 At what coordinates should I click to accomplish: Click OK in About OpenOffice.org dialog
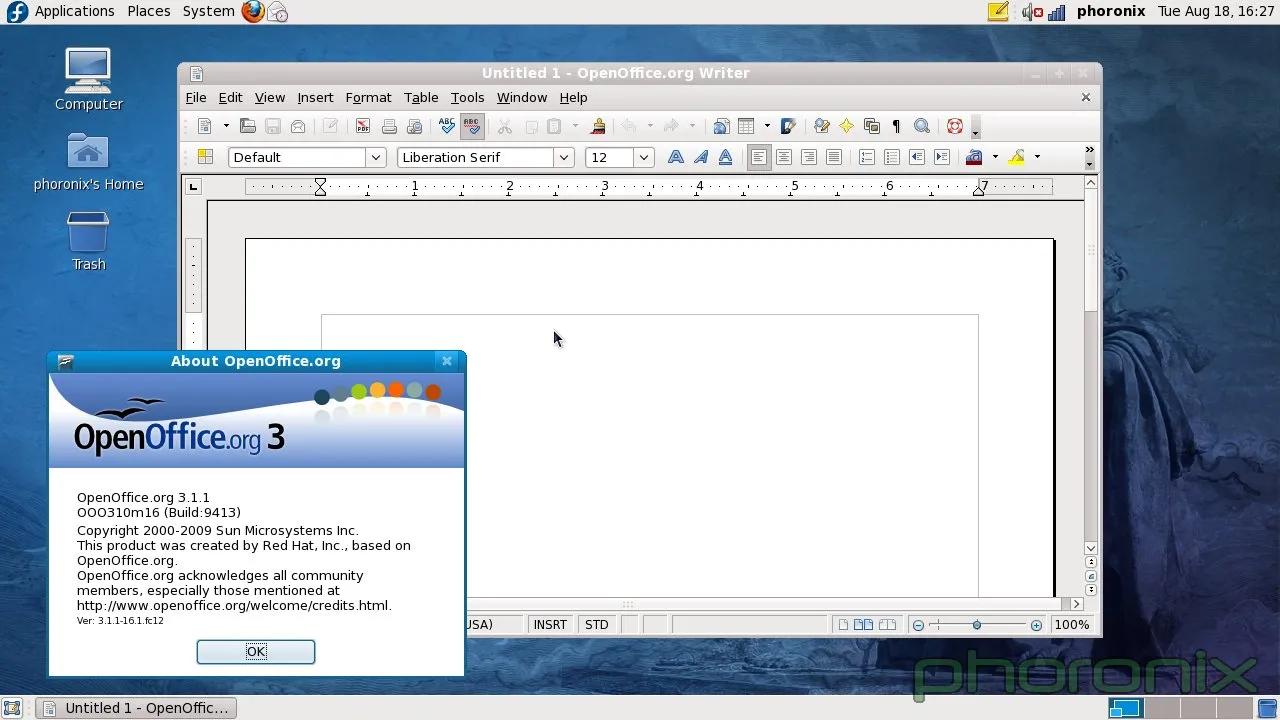click(256, 652)
